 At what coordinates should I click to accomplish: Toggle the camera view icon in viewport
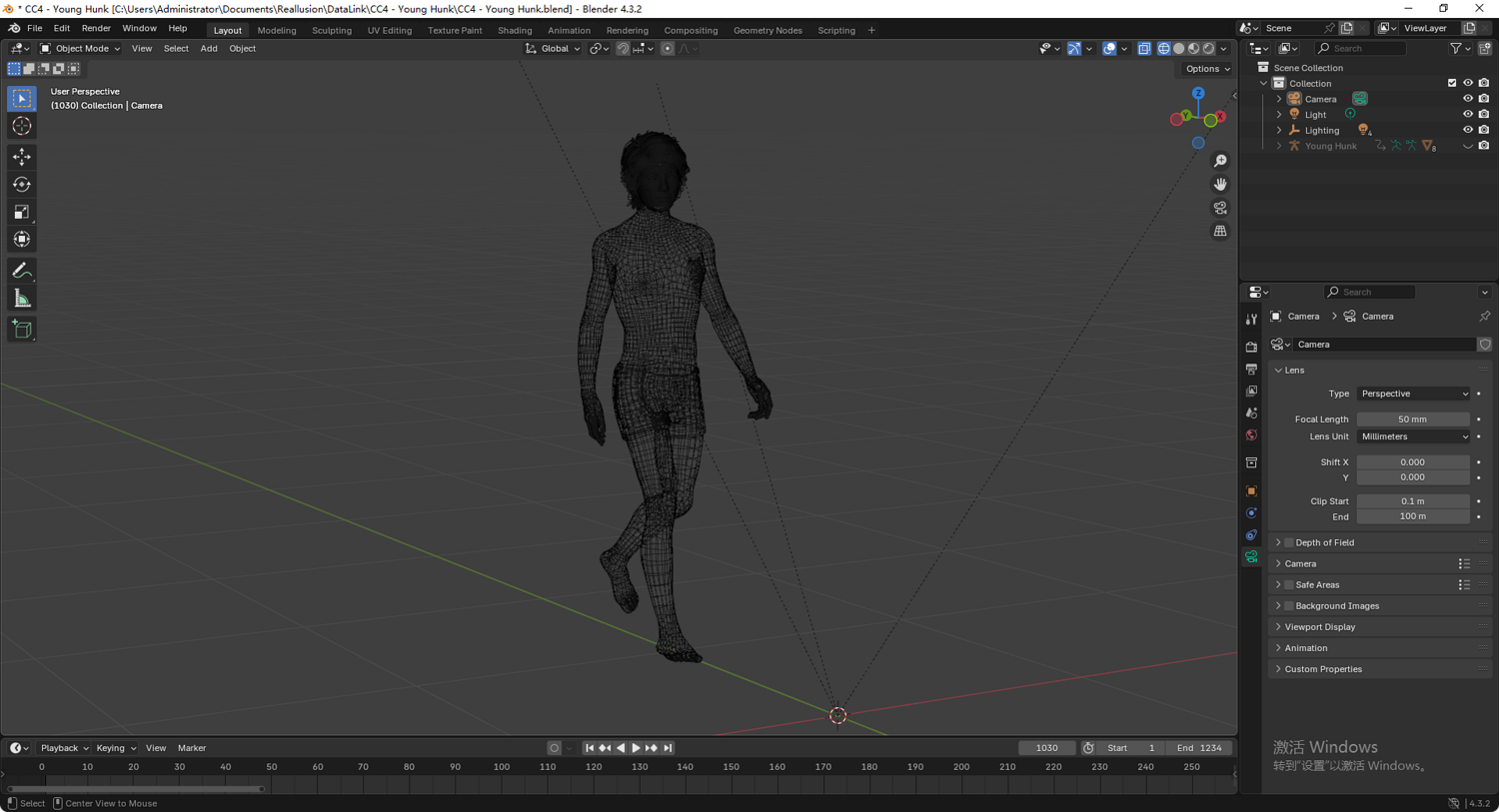coord(1220,208)
